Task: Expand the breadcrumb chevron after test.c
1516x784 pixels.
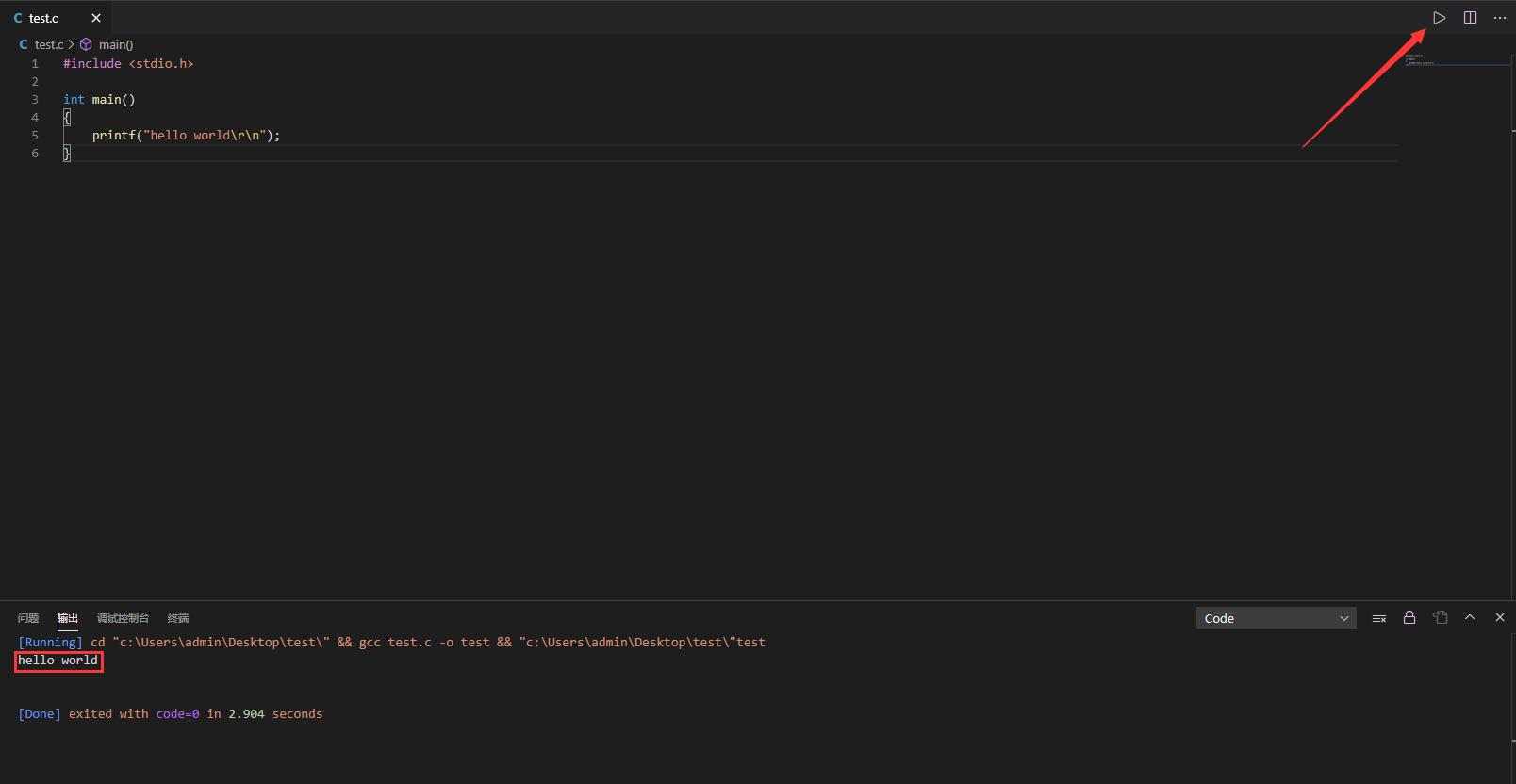Action: click(71, 44)
